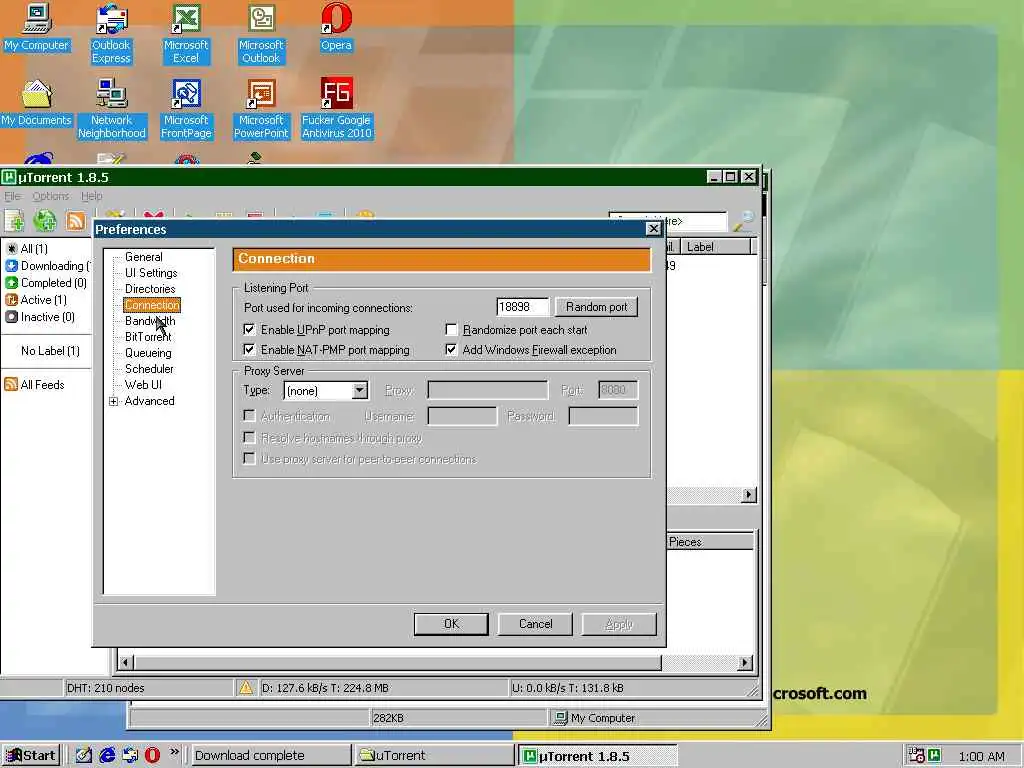Select Downloading category in sidebar
The image size is (1024, 768).
click(x=47, y=266)
